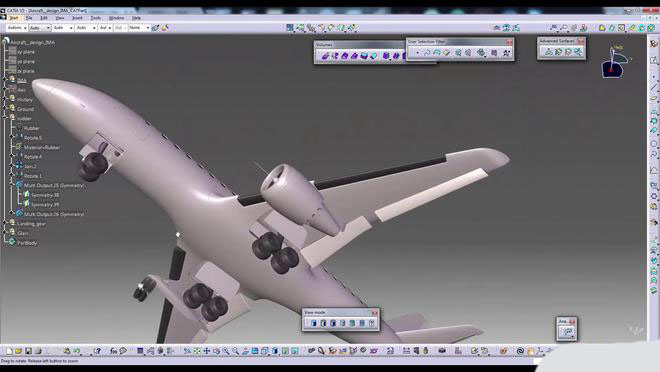Click the Zoom In magnifier icon
This screenshot has height=372, width=660.
[226, 351]
